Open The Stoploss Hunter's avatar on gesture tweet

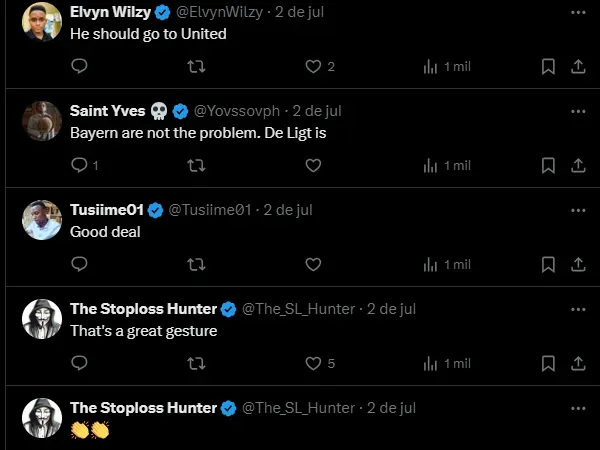point(42,318)
